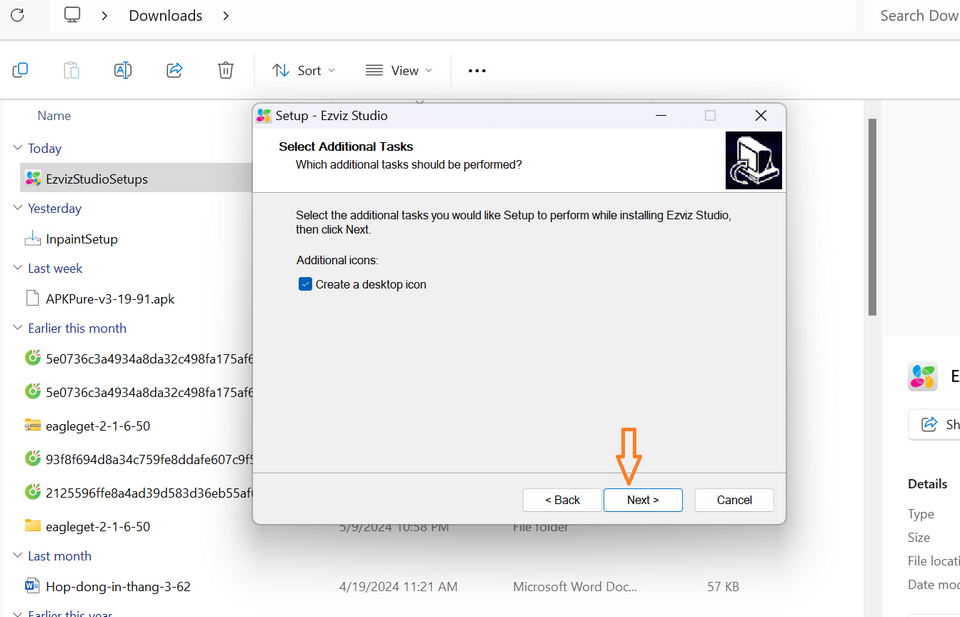Click the Cancel button in Setup
This screenshot has height=617, width=960.
click(734, 500)
